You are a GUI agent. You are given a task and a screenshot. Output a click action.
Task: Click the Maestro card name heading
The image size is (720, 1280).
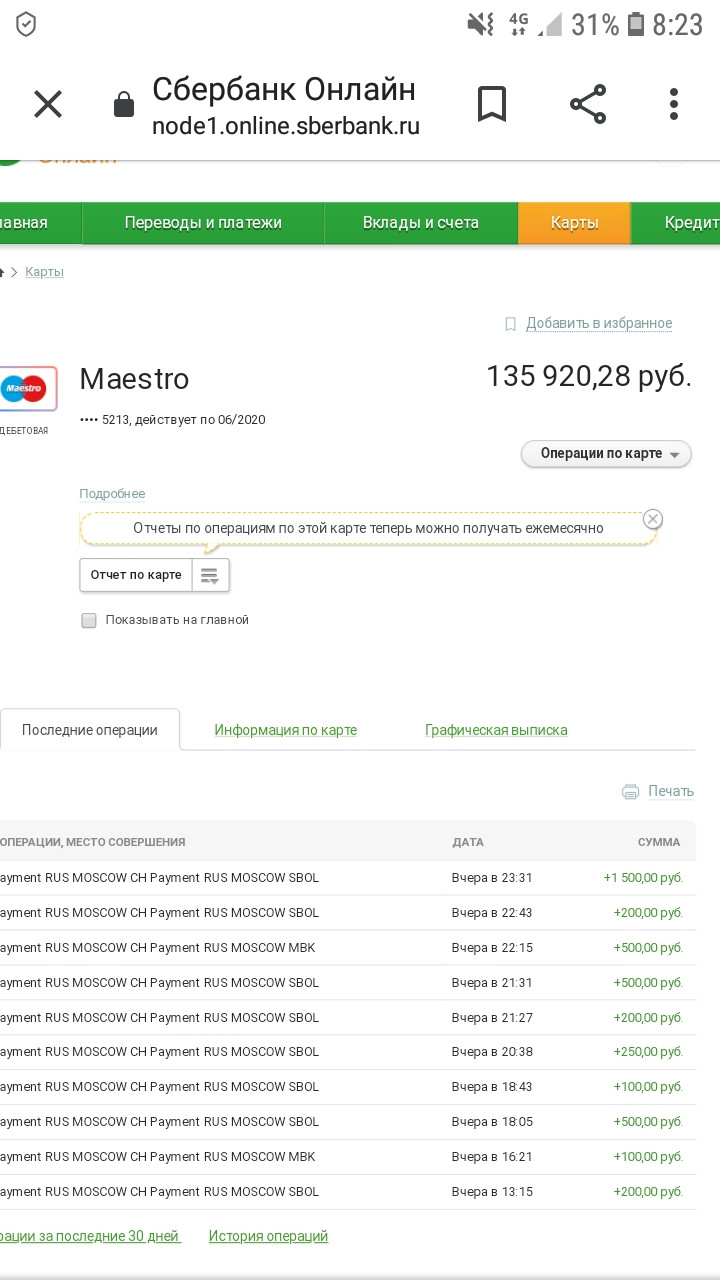134,379
